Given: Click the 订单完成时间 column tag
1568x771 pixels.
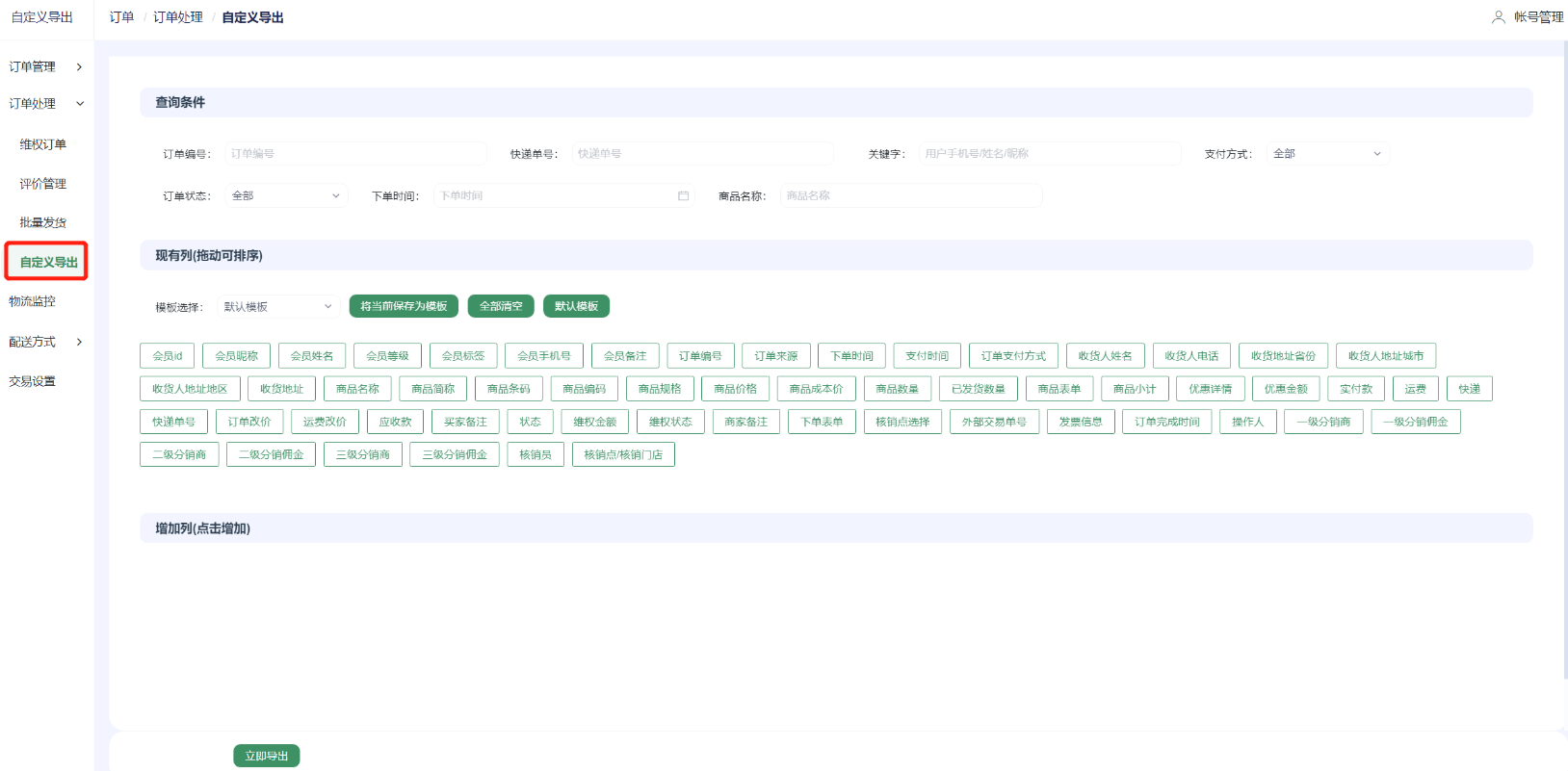Looking at the screenshot, I should click(x=1167, y=422).
